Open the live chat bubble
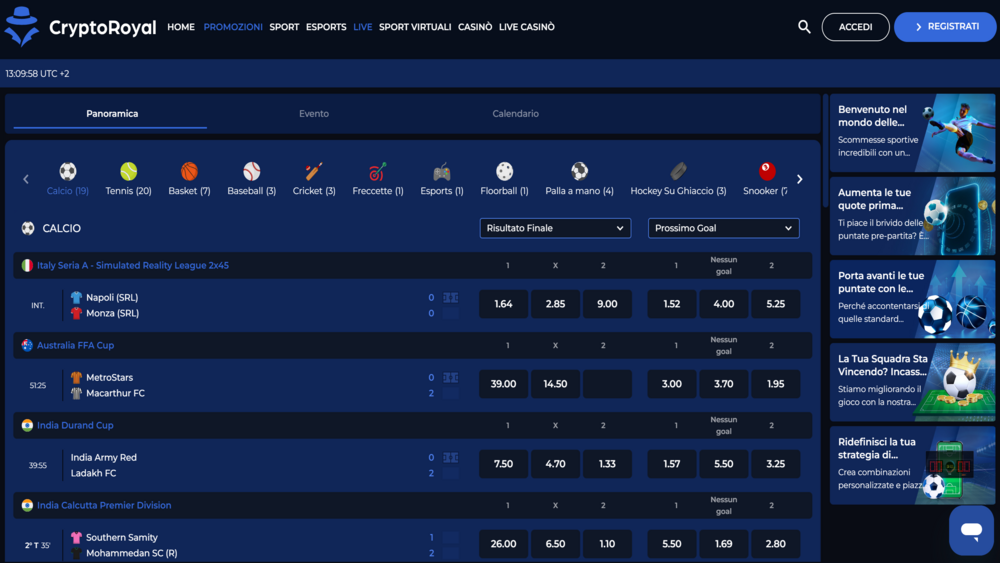This screenshot has height=563, width=1000. tap(971, 530)
